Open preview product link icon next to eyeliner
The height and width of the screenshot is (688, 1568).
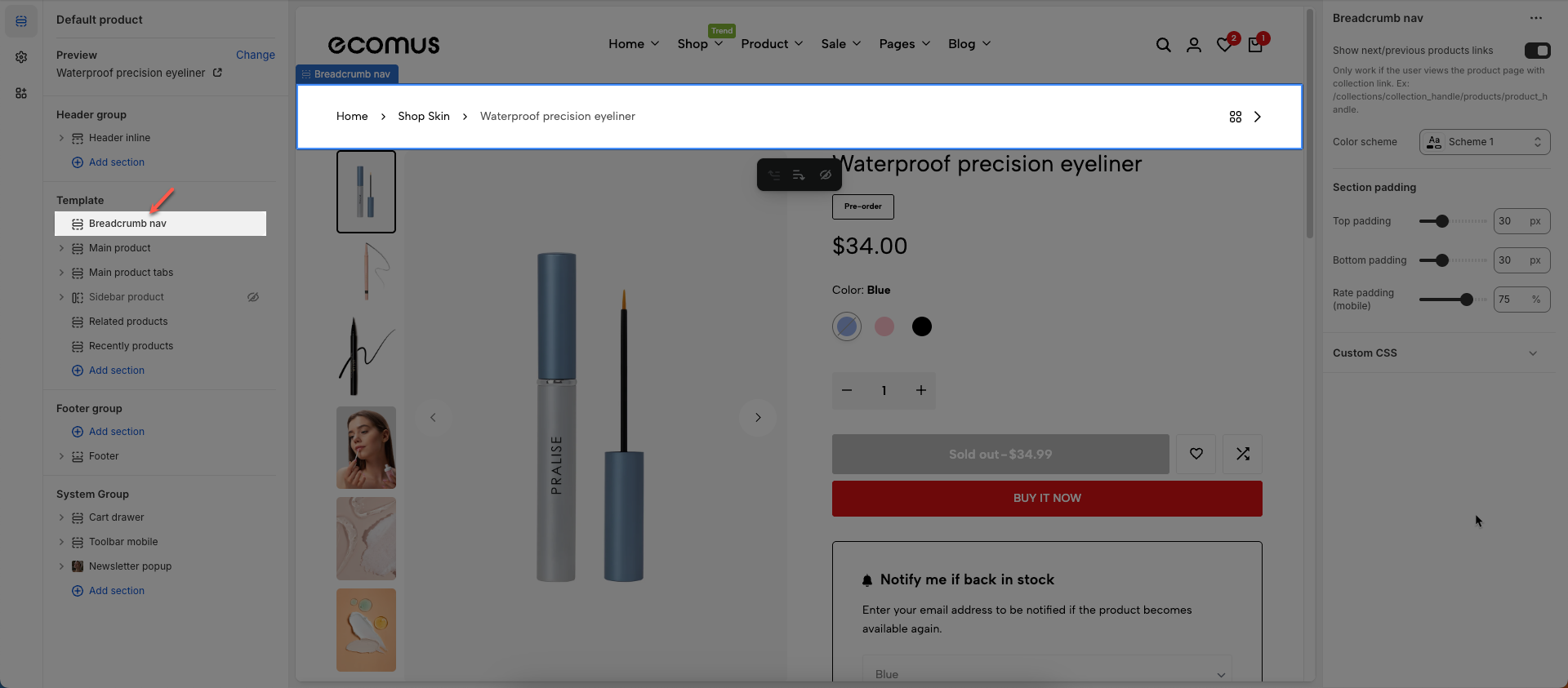click(x=217, y=73)
